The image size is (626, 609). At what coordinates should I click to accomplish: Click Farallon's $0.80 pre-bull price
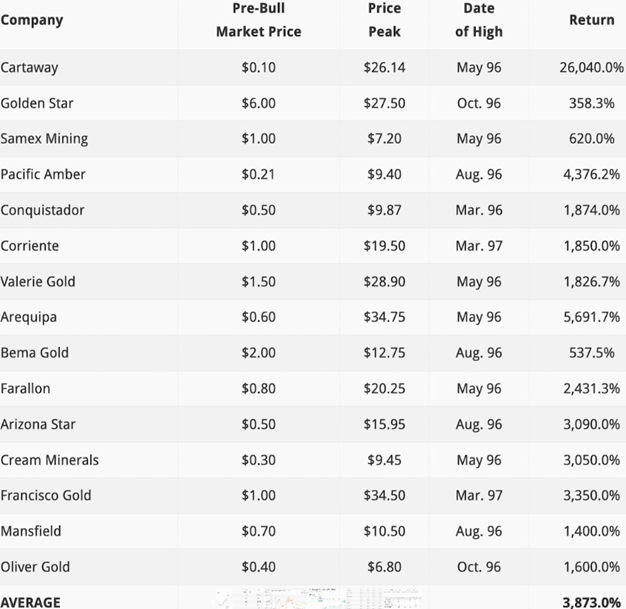[258, 389]
